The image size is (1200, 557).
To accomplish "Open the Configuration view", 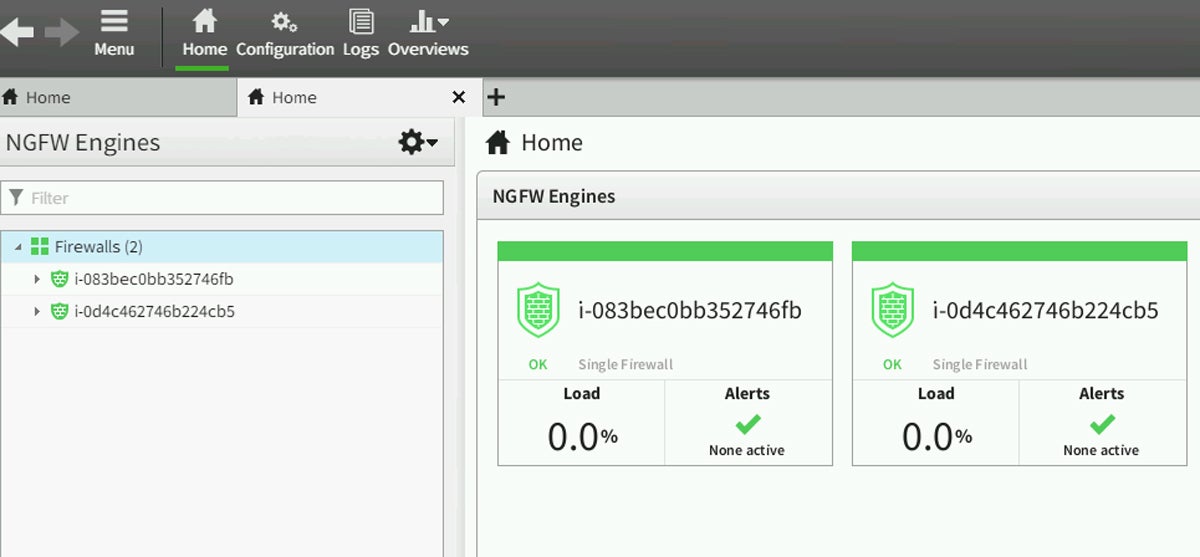I will pyautogui.click(x=285, y=33).
